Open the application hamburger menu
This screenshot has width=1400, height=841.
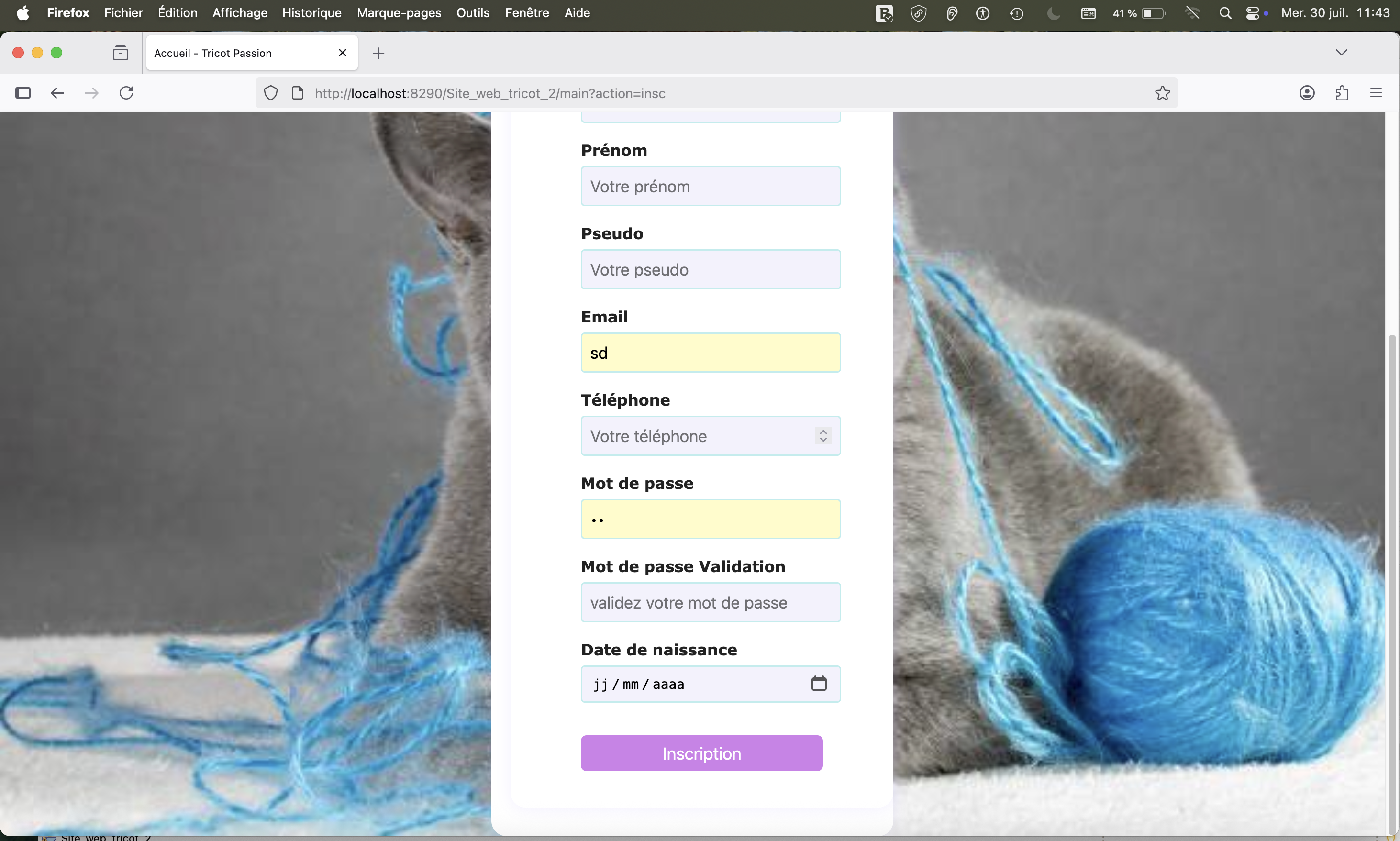pyautogui.click(x=1377, y=93)
